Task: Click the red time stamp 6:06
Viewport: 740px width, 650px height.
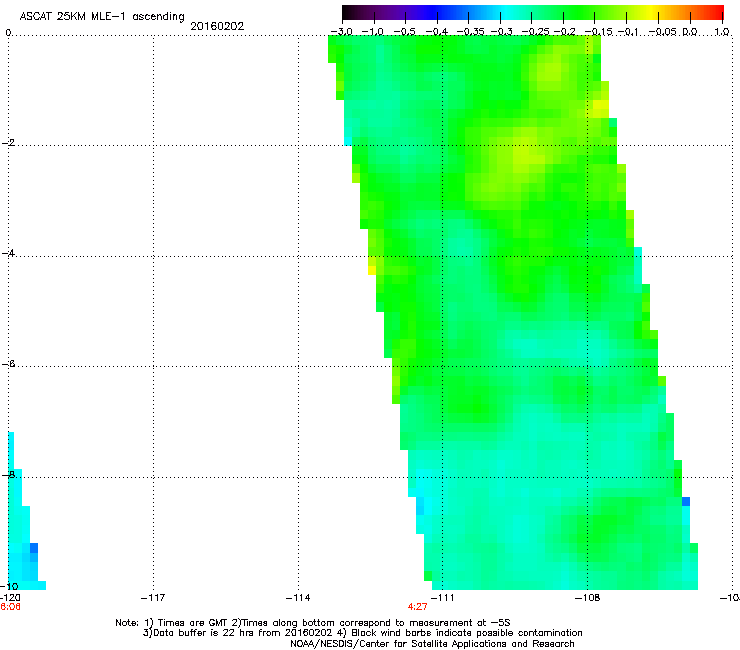Action: tap(10, 607)
